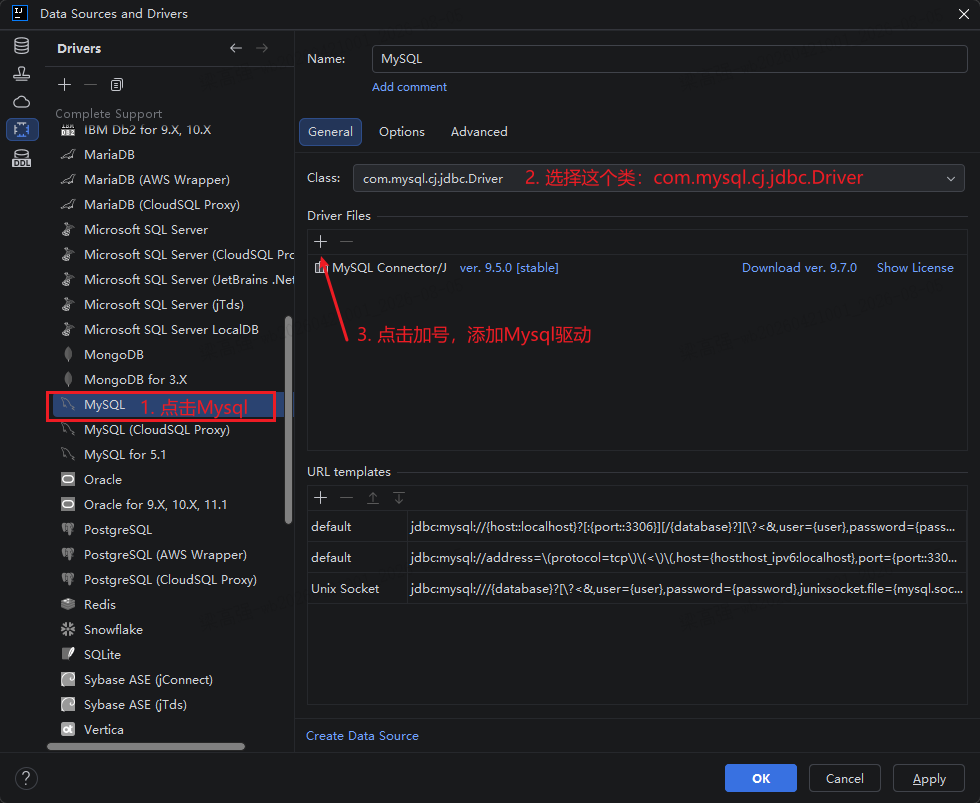The image size is (980, 803).
Task: Click the Name input field
Action: click(669, 59)
